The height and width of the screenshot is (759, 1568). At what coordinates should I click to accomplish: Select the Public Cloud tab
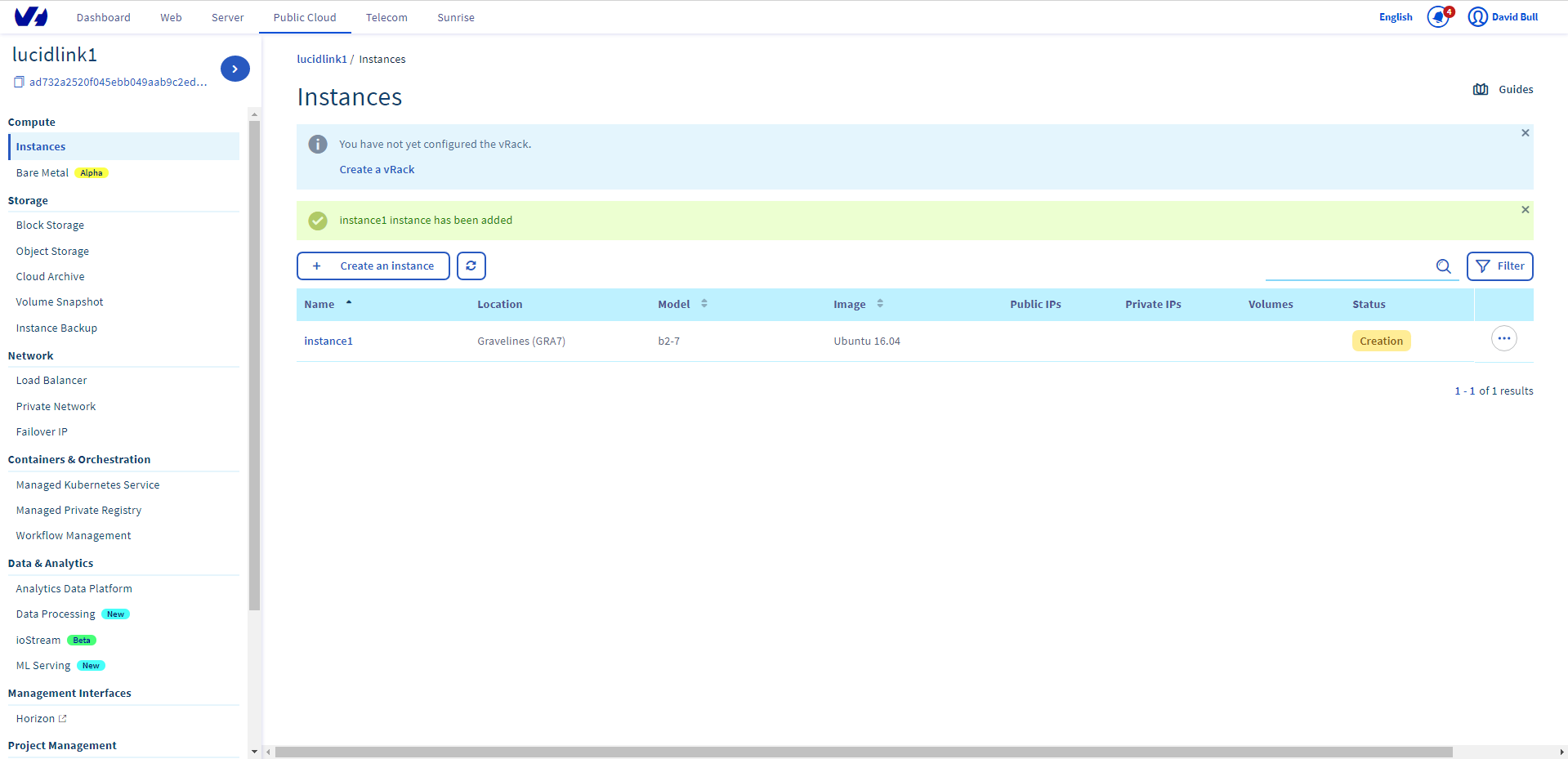[305, 17]
